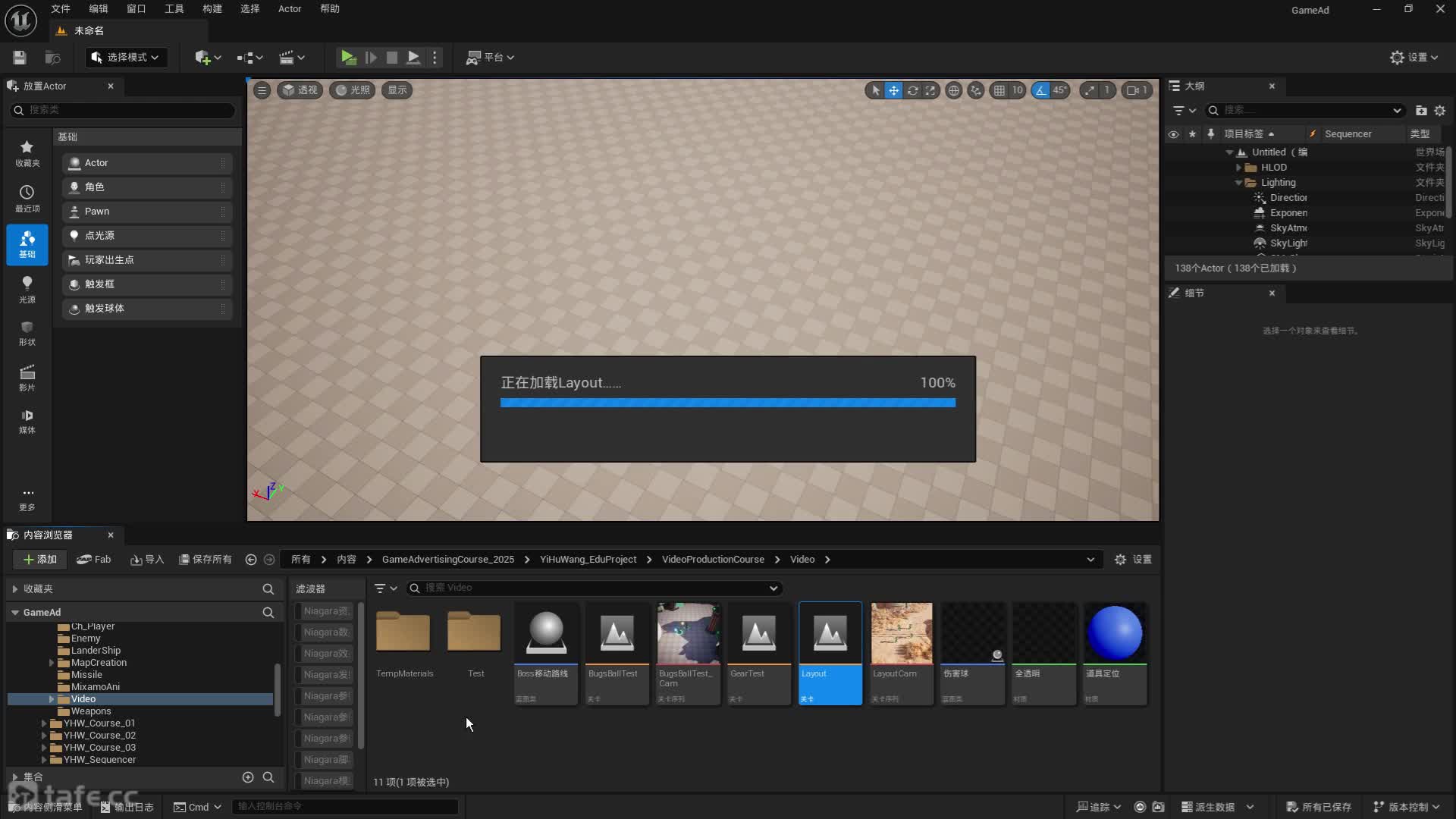Toggle grid snapping in viewport toolbar
The height and width of the screenshot is (819, 1456).
[999, 90]
